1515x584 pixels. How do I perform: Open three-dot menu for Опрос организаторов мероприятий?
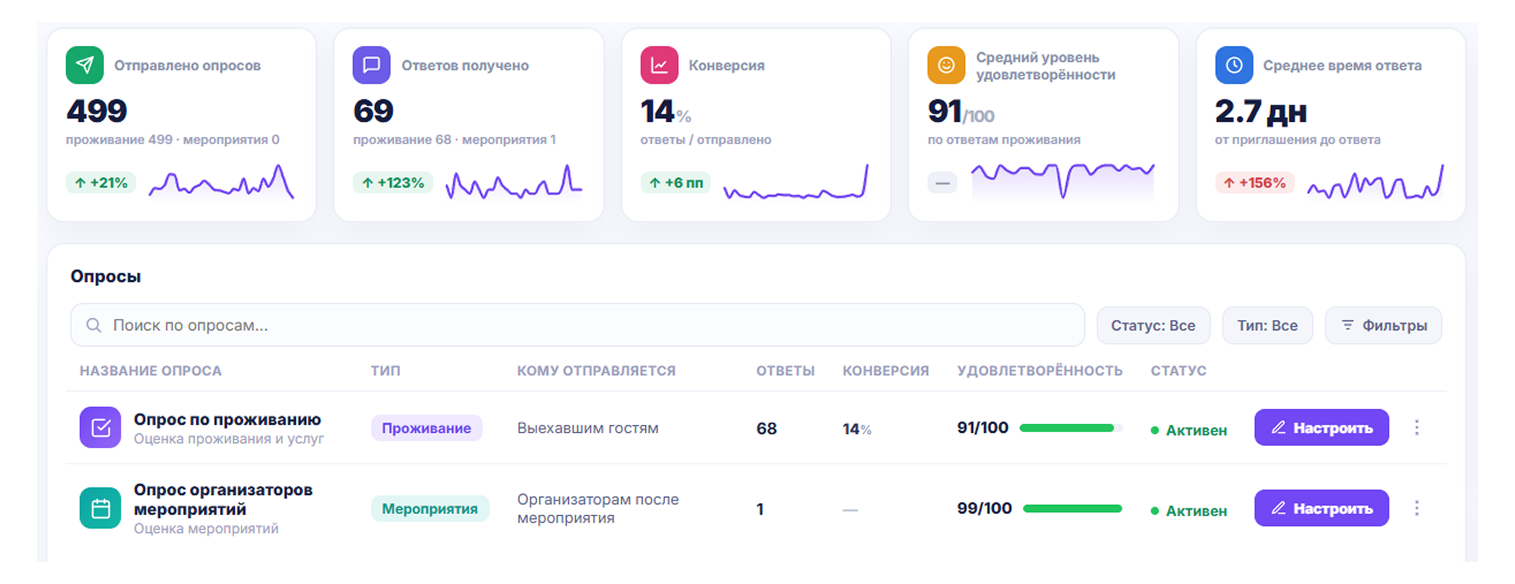1416,509
